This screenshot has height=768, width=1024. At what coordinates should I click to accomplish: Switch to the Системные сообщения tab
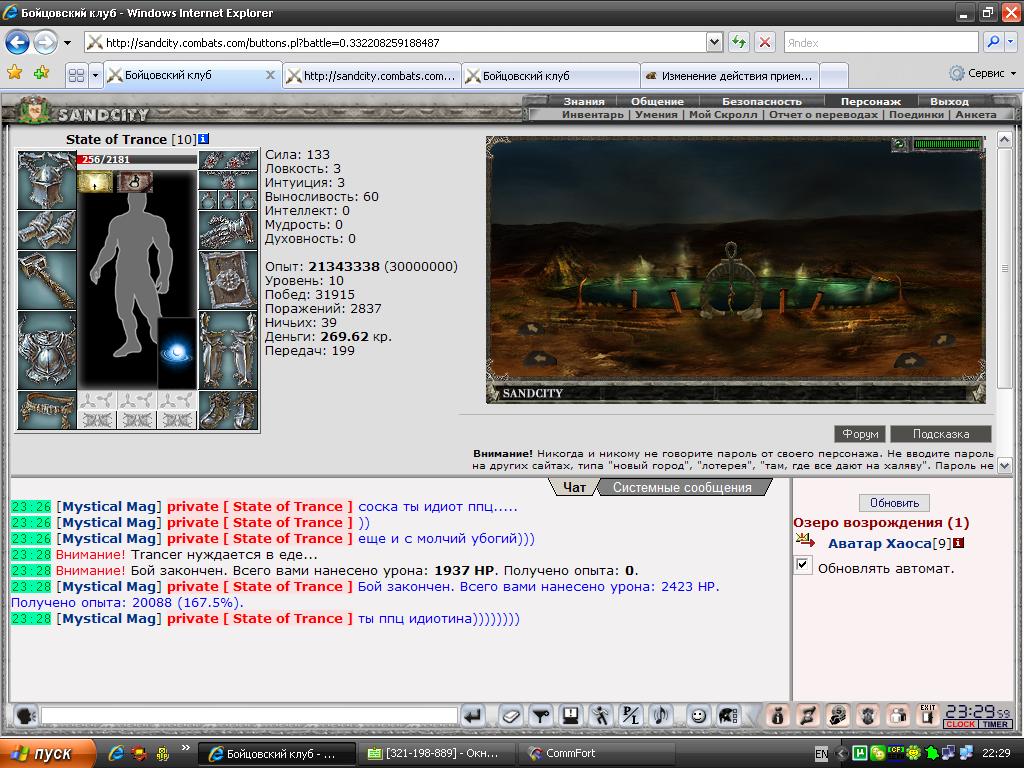click(x=682, y=488)
